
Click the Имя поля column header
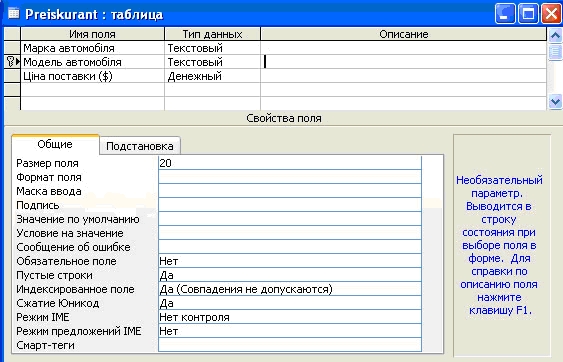[93, 34]
